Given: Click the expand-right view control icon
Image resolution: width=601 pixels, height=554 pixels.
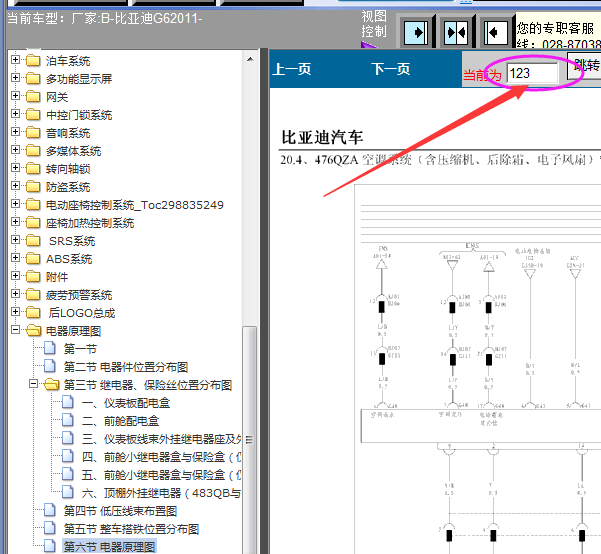Looking at the screenshot, I should (416, 33).
